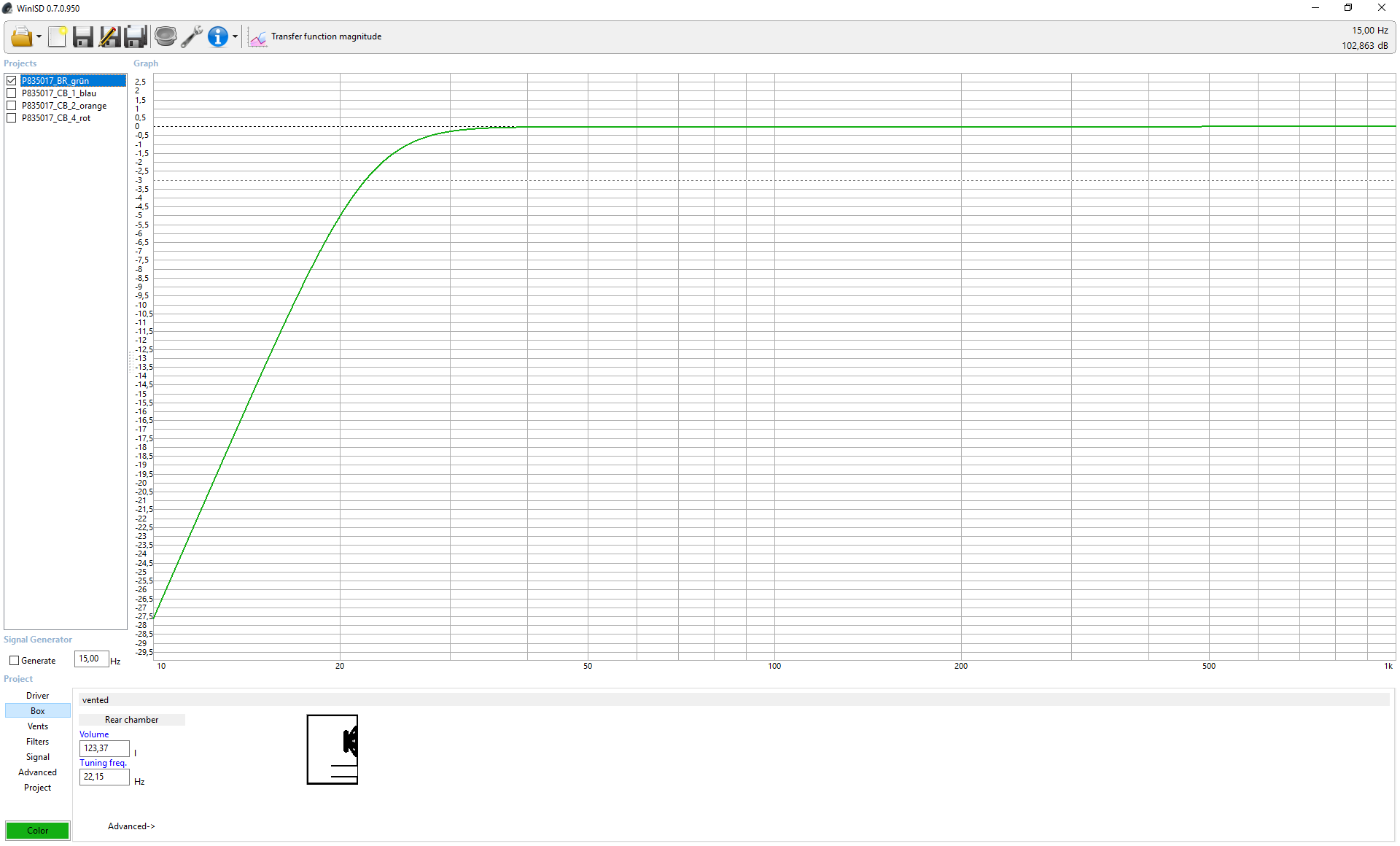Click the box Volume input field
Image resolution: width=1400 pixels, height=846 pixels.
(104, 748)
